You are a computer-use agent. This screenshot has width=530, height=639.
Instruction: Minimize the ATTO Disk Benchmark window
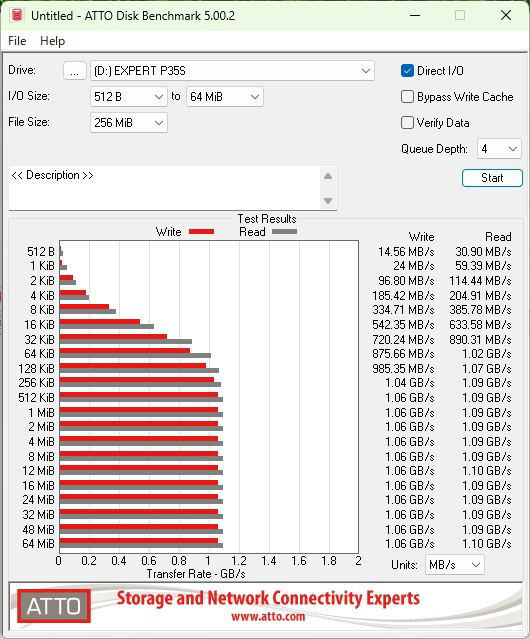click(x=415, y=15)
